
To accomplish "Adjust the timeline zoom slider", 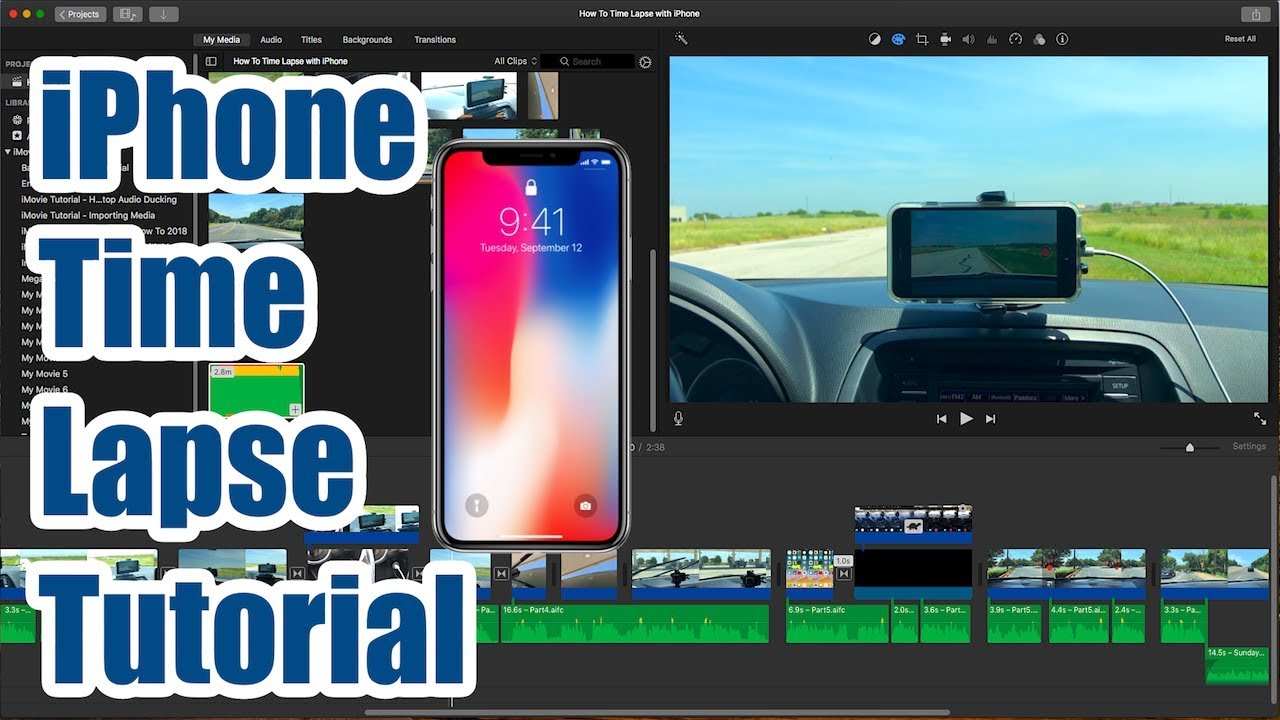I will 1189,447.
